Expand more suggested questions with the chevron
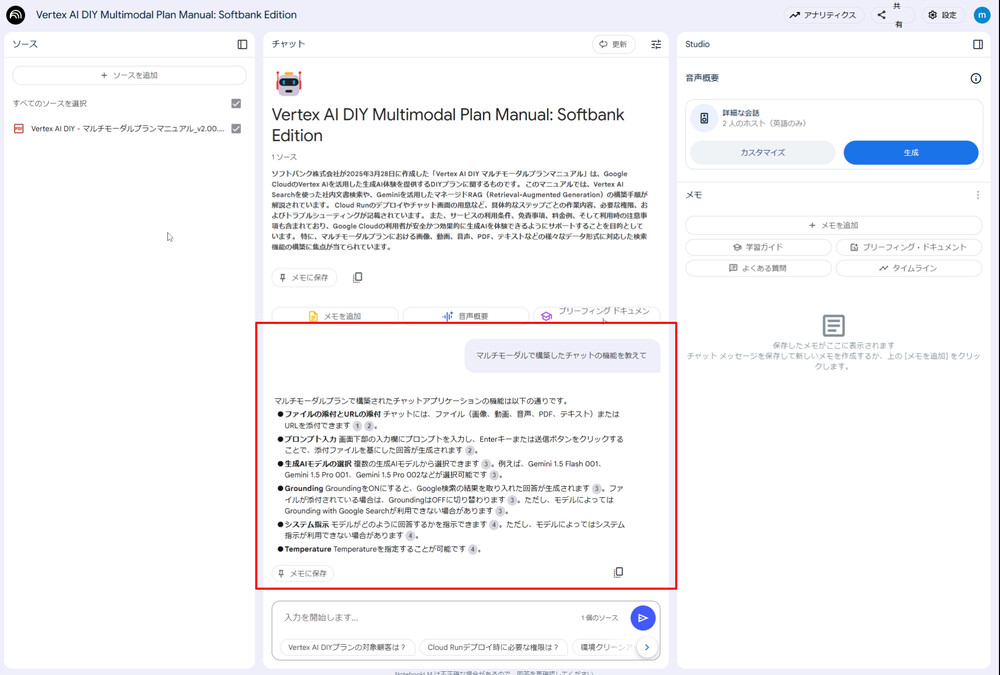Viewport: 1000px width, 675px height. (646, 647)
